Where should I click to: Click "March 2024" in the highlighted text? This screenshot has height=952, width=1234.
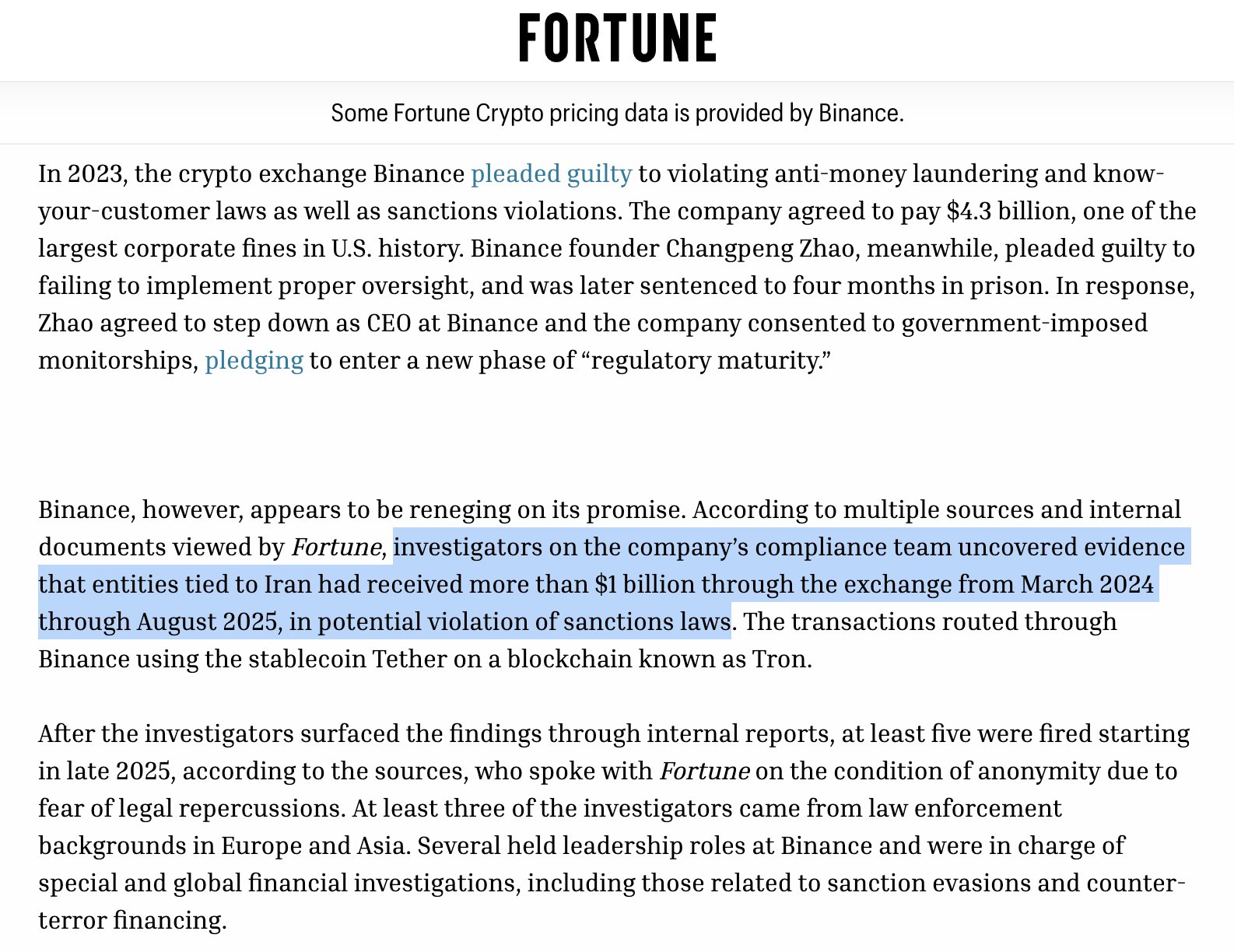(1087, 585)
